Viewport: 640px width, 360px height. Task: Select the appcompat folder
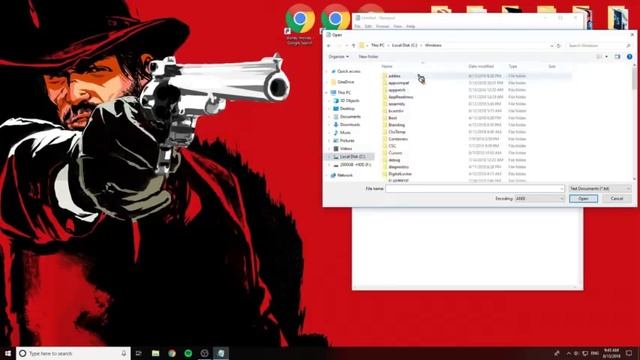[398, 83]
